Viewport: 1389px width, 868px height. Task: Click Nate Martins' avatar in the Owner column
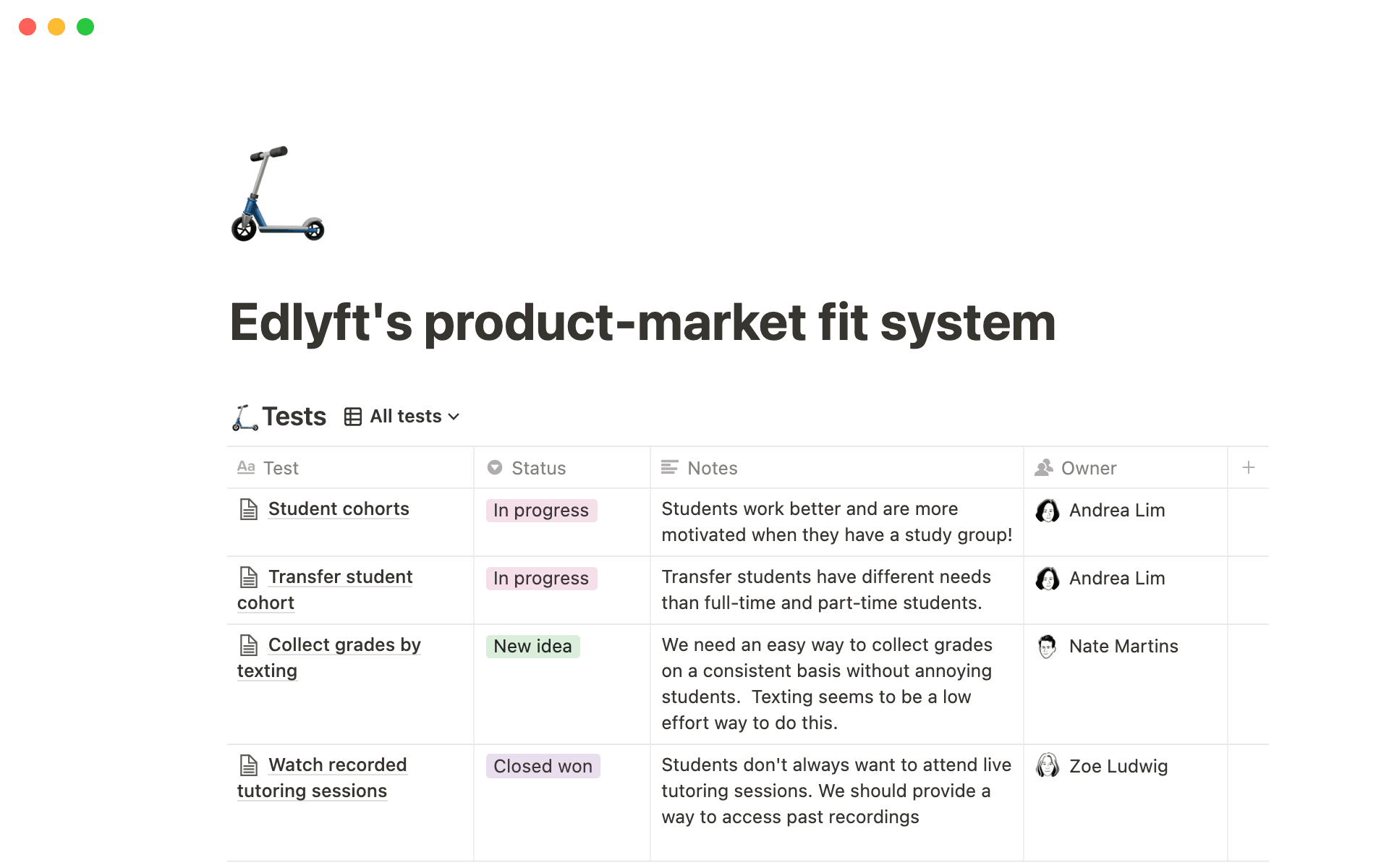coord(1047,646)
